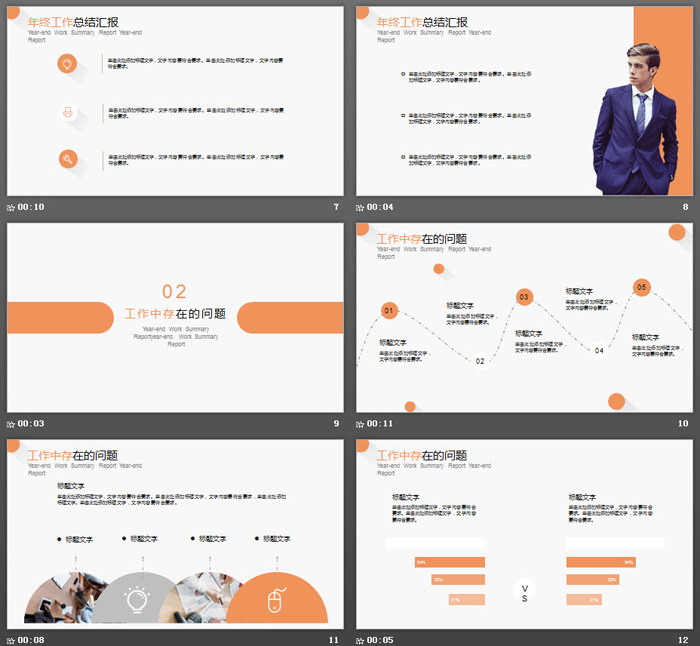
Task: Click the printer icon on slide 7
Action: click(67, 112)
